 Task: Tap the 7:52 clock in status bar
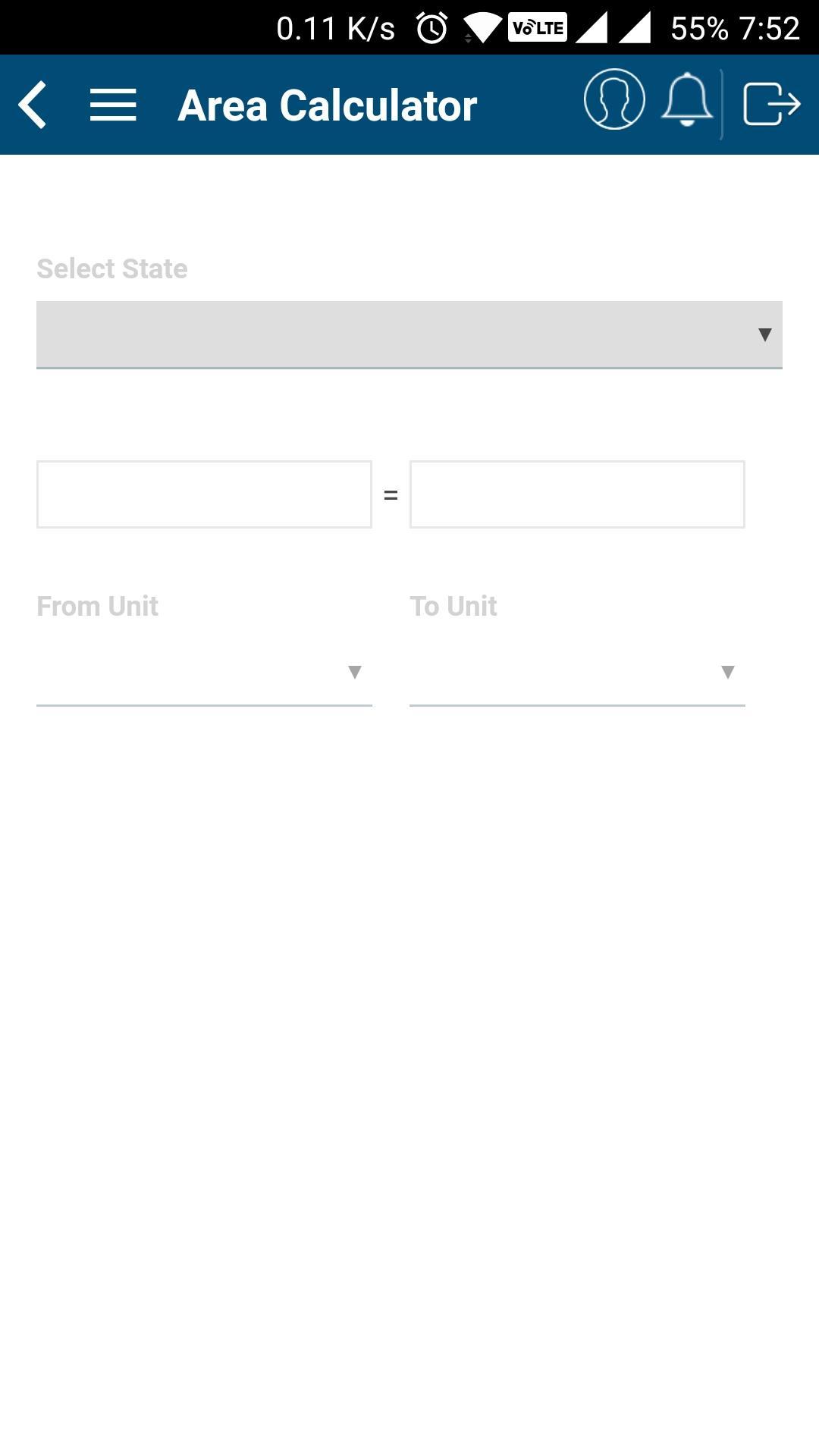pyautogui.click(x=769, y=29)
